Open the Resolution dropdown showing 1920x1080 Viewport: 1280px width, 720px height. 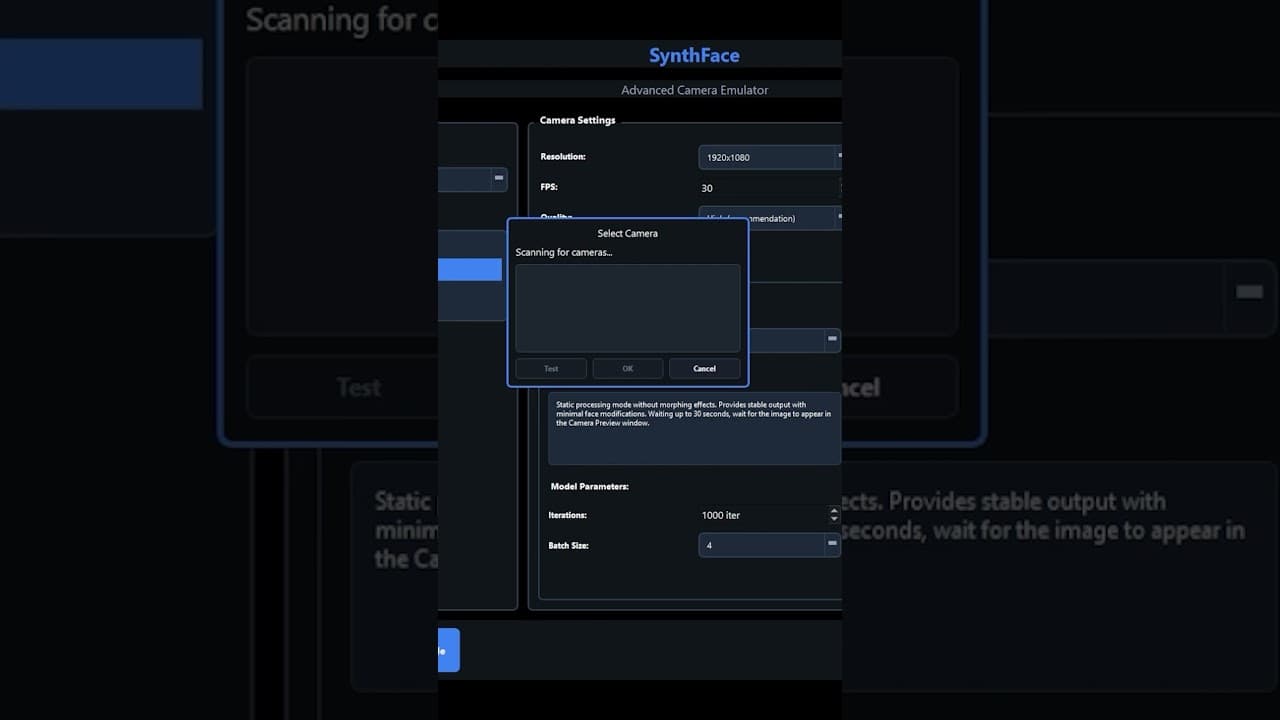click(x=770, y=157)
